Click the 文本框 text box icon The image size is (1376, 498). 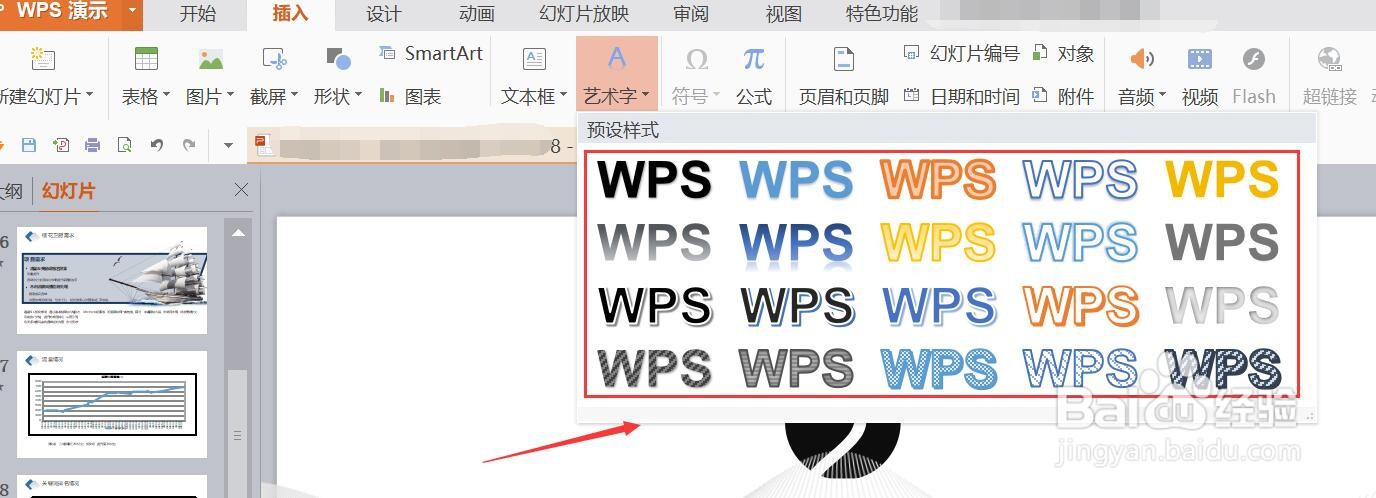pyautogui.click(x=535, y=59)
